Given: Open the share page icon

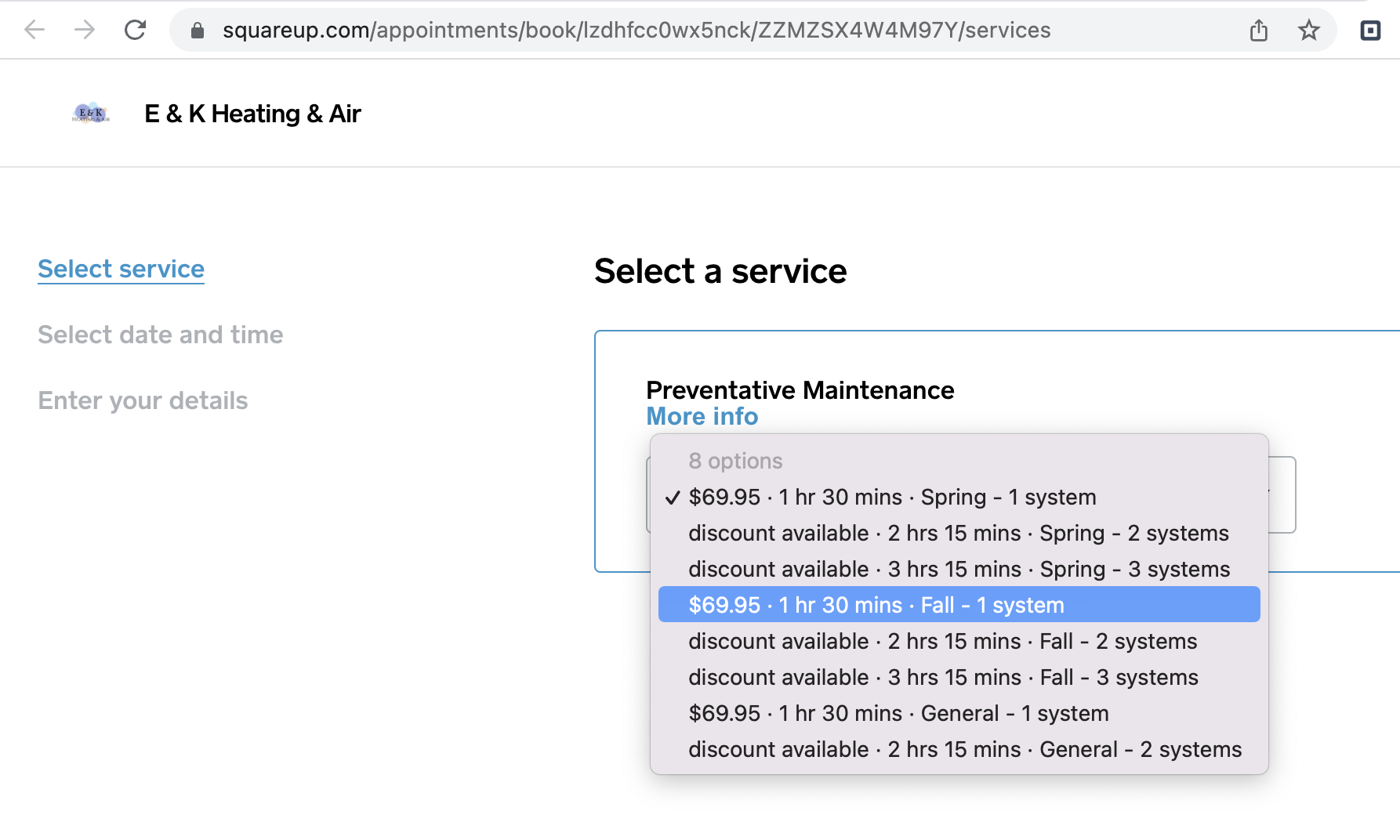Looking at the screenshot, I should 1259,31.
